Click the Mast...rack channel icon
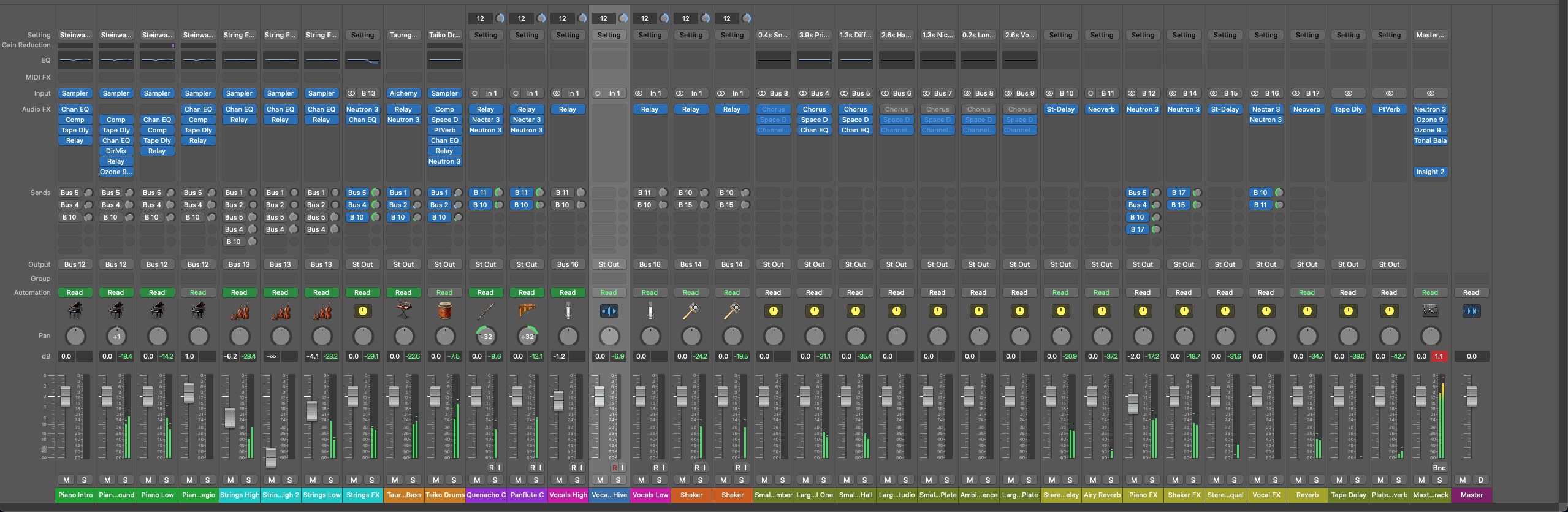The height and width of the screenshot is (512, 1568). [x=1430, y=311]
